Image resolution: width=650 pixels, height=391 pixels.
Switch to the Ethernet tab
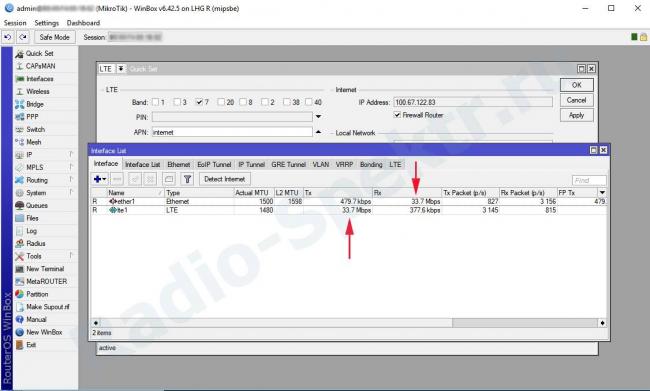click(x=179, y=165)
